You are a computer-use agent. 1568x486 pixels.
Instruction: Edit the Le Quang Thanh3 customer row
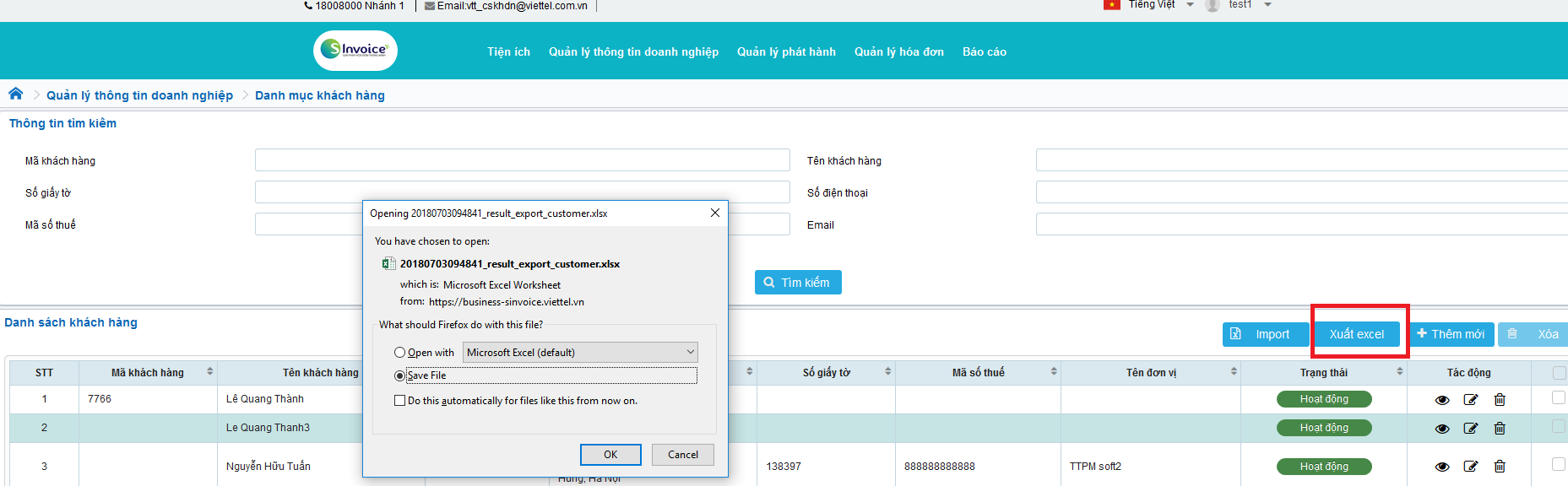point(1471,429)
